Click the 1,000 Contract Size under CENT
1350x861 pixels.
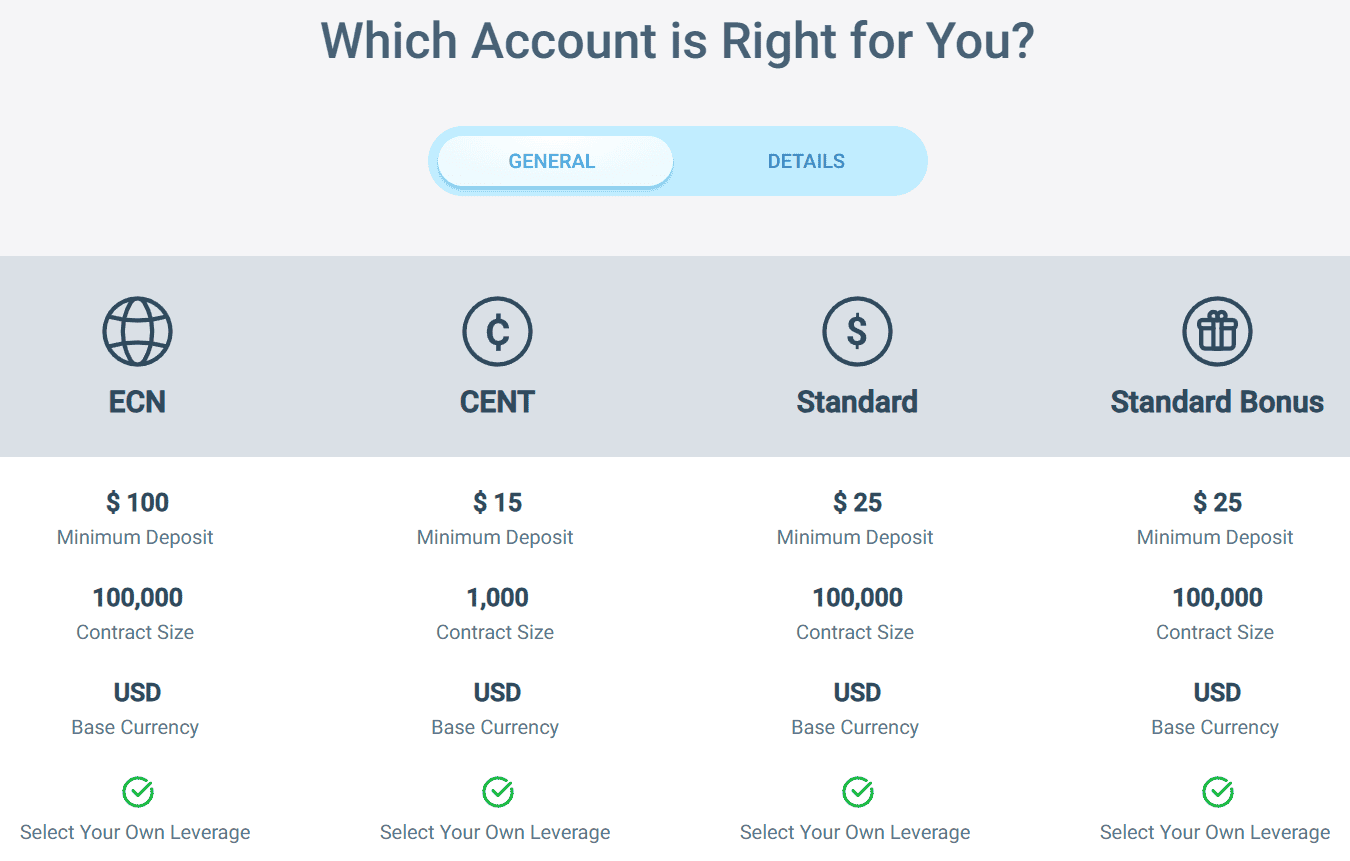[x=497, y=597]
